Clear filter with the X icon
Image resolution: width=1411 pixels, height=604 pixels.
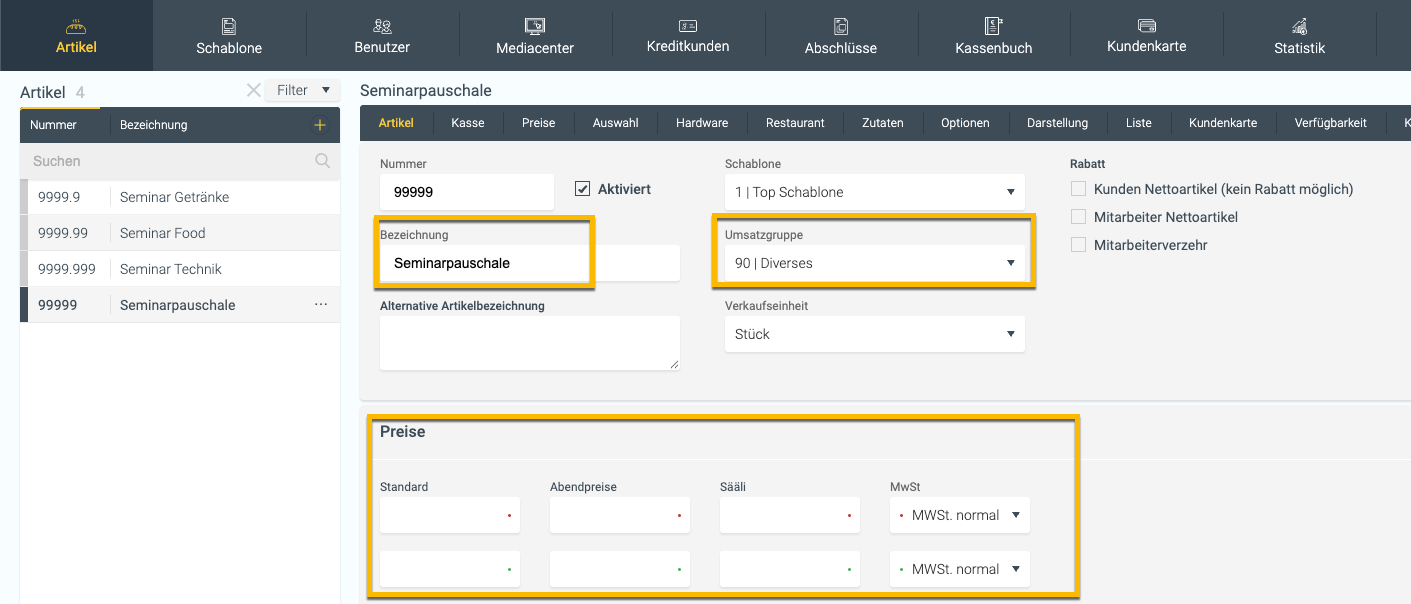pyautogui.click(x=253, y=90)
